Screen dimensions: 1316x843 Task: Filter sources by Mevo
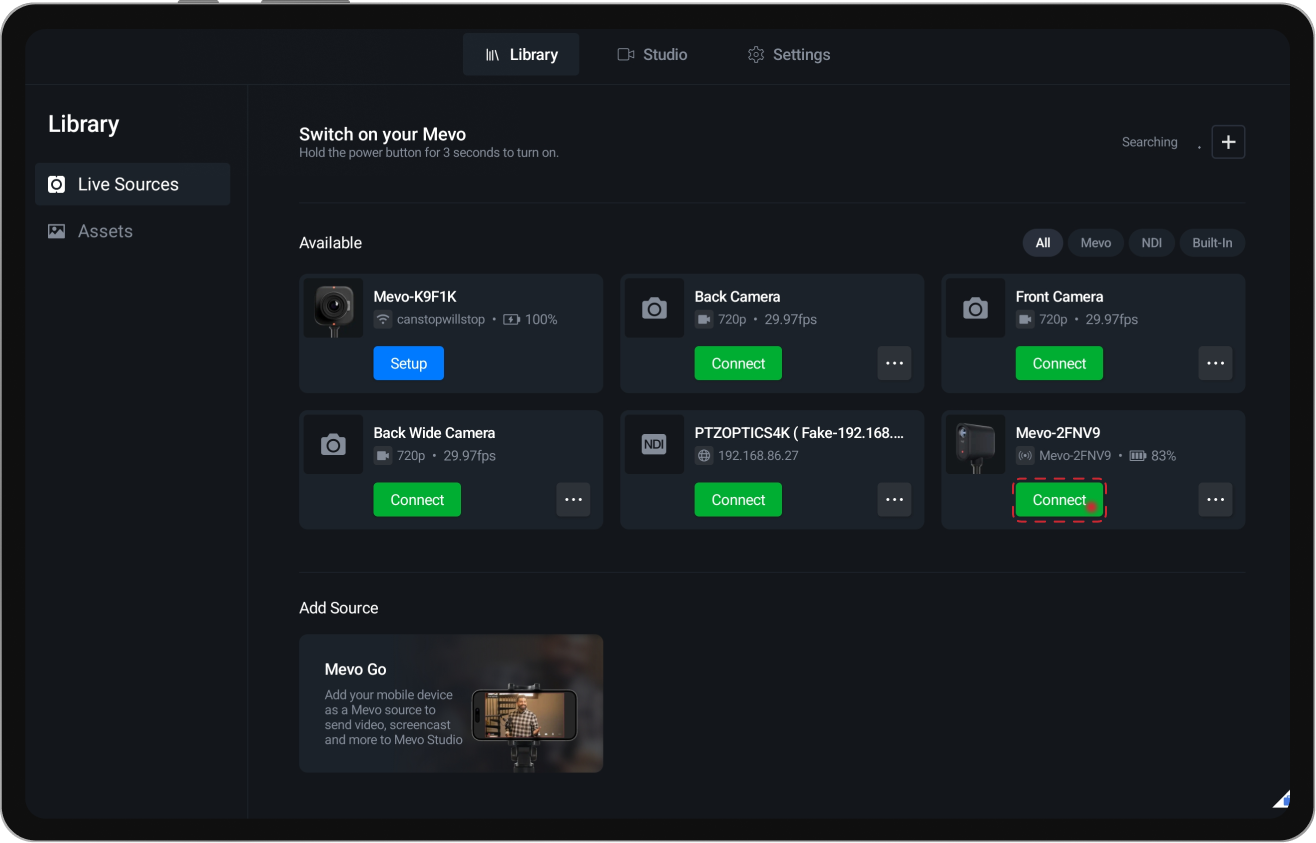1096,243
